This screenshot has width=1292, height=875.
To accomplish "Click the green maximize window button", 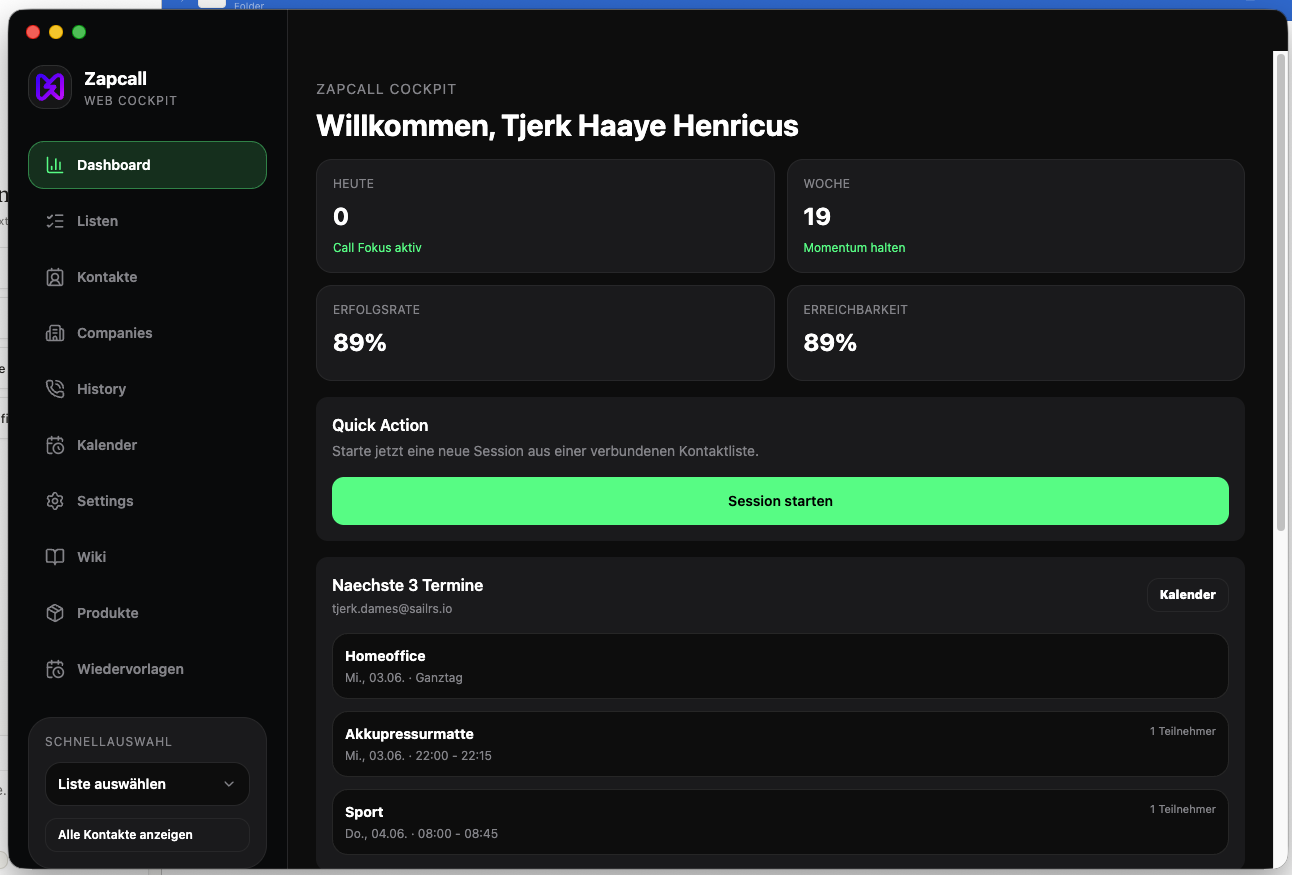I will 79,32.
